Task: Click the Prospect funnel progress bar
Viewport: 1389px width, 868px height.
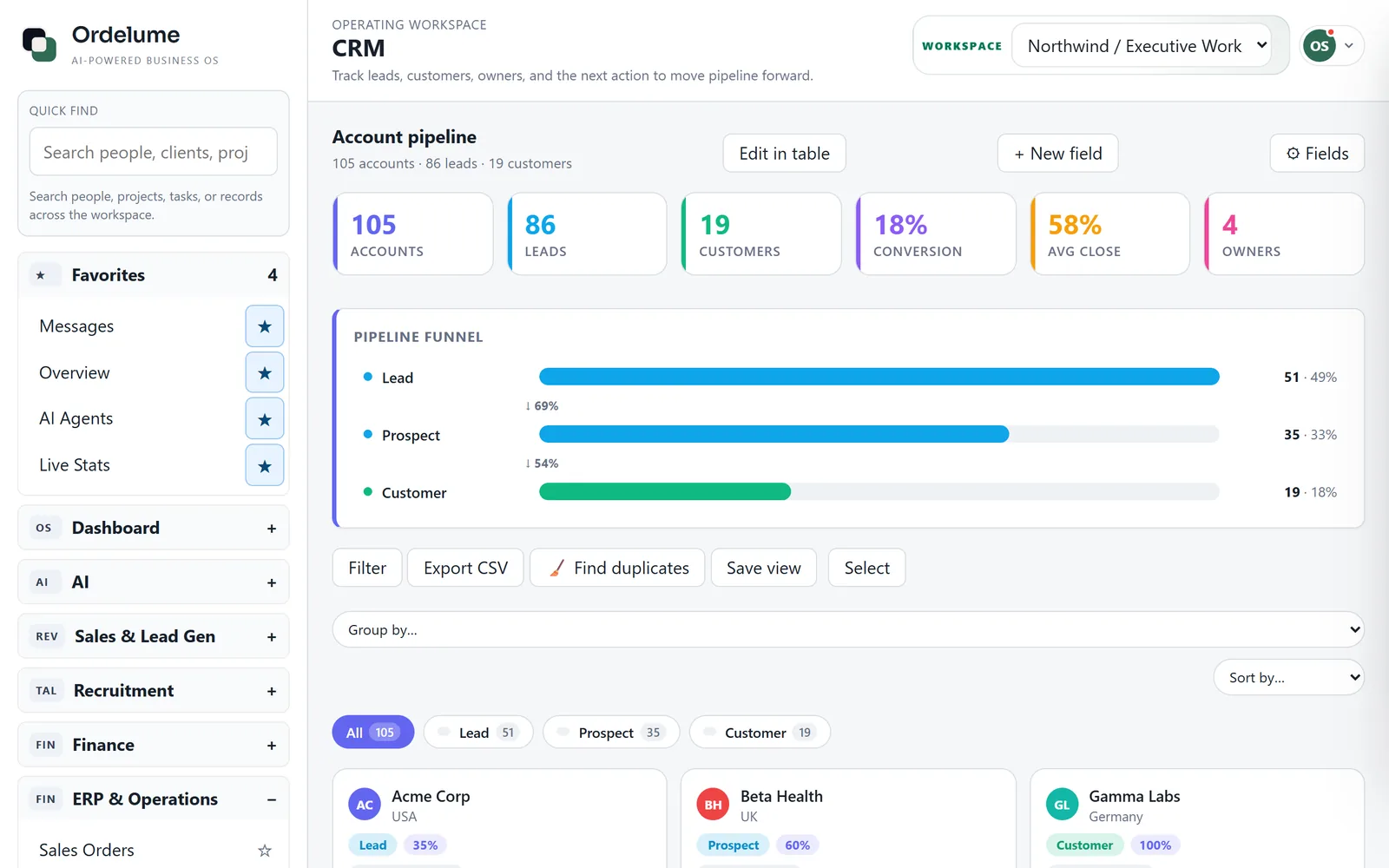Action: pyautogui.click(x=879, y=434)
